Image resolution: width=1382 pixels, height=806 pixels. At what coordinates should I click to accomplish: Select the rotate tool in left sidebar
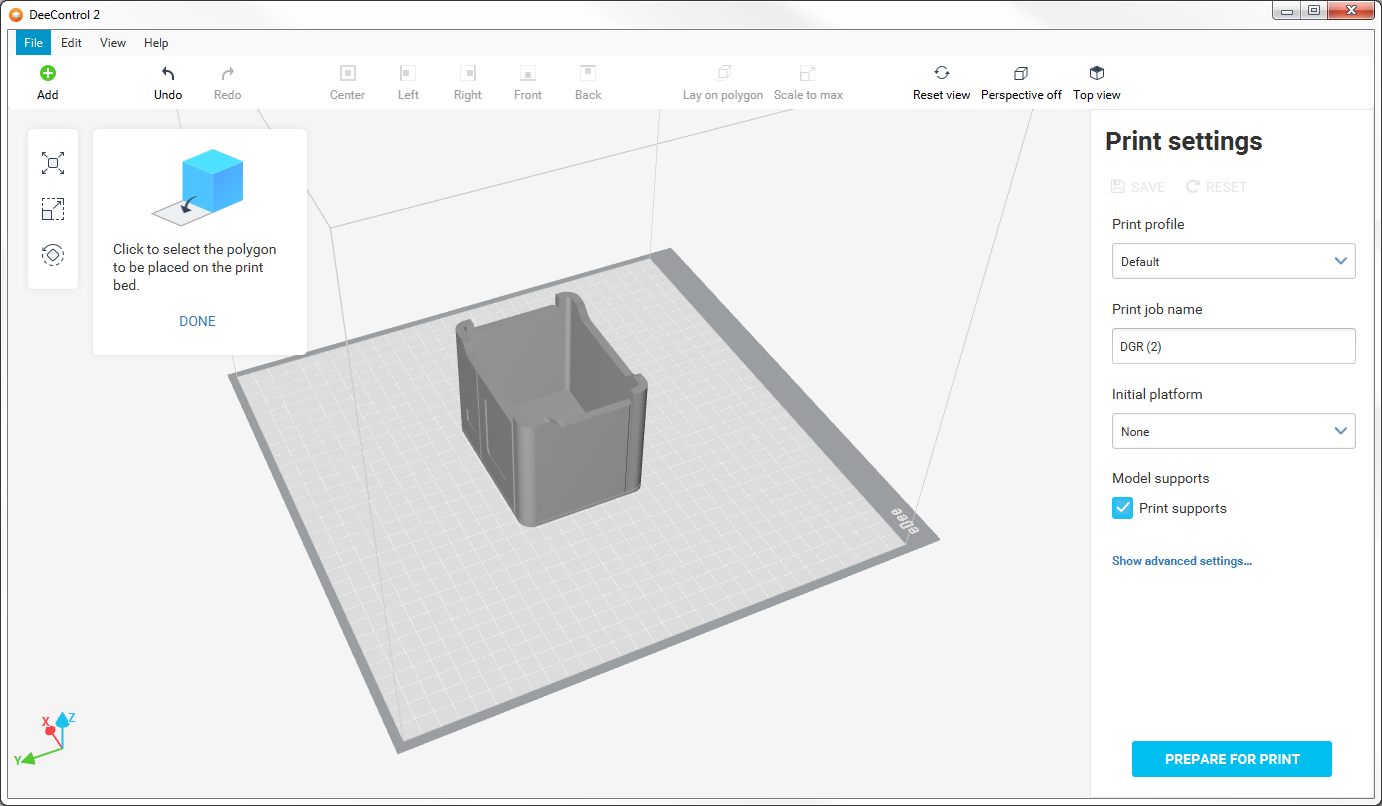tap(53, 255)
